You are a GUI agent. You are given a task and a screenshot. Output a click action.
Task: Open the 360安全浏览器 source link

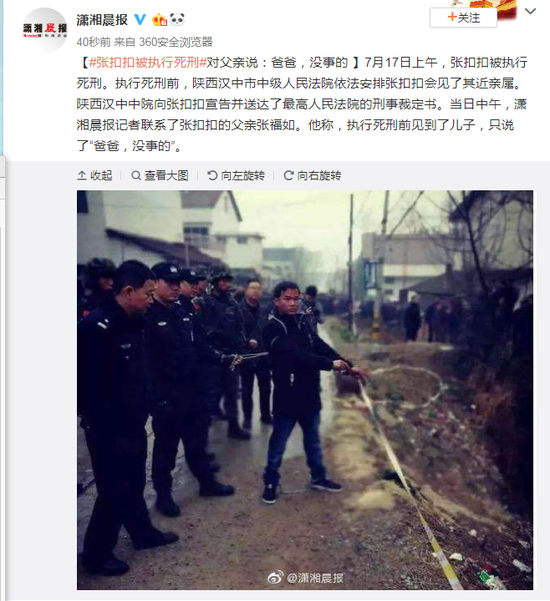(176, 42)
